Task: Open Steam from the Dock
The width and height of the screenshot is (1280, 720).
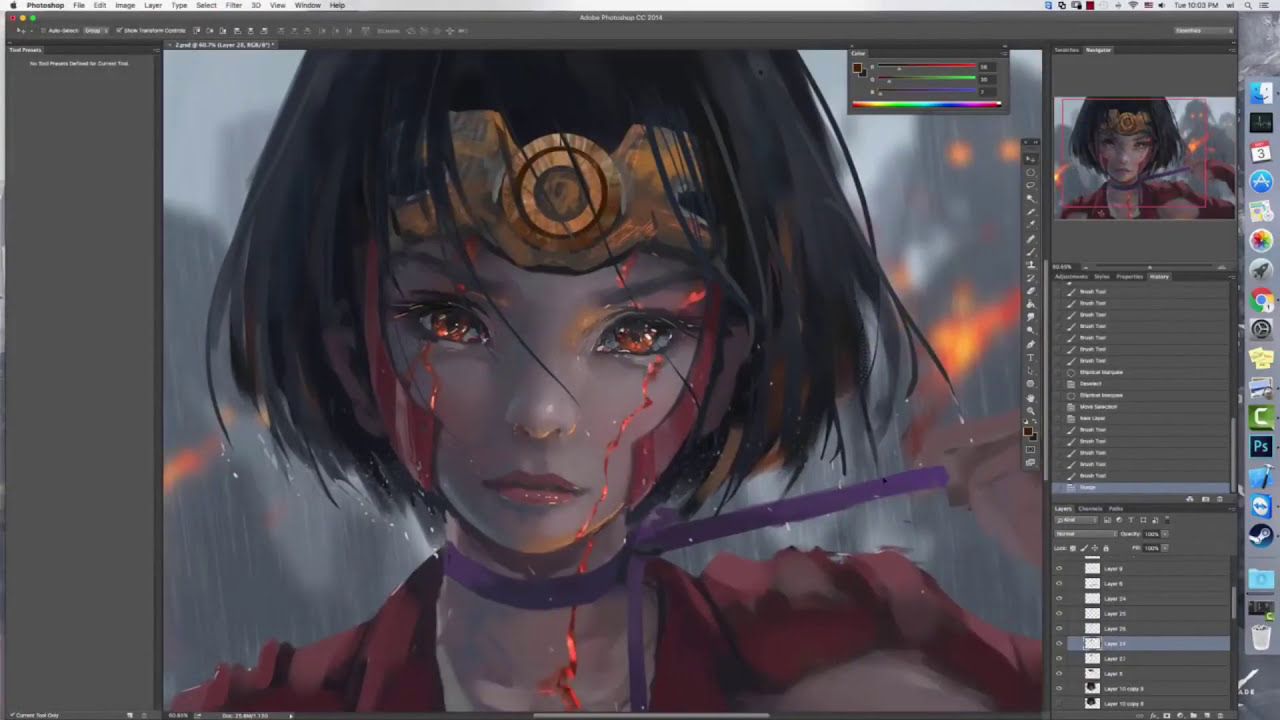Action: [1261, 535]
